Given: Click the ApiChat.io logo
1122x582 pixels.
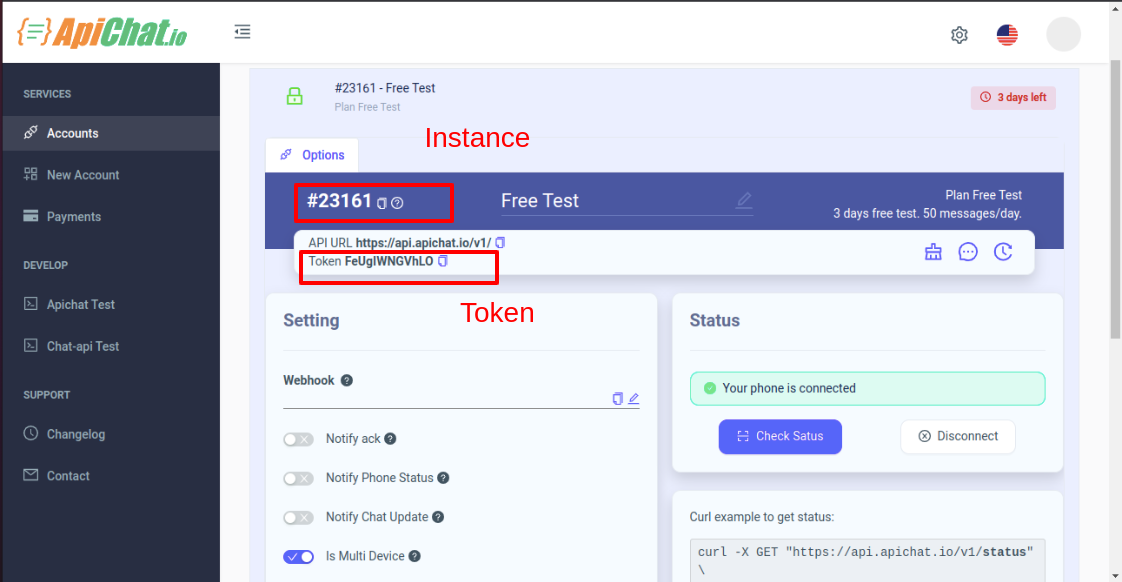Looking at the screenshot, I should pos(102,32).
